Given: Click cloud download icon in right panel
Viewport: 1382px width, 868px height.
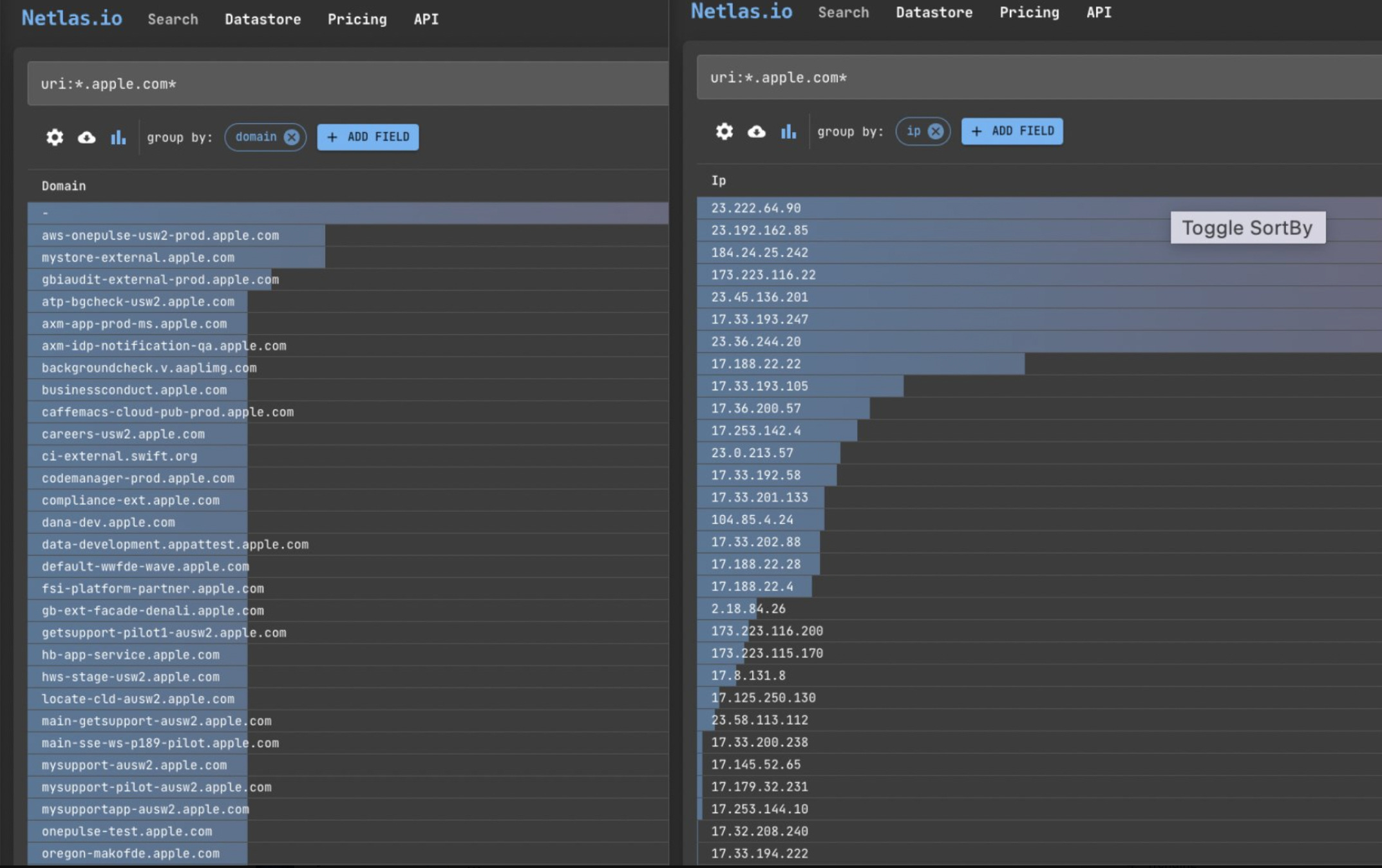Looking at the screenshot, I should click(756, 131).
